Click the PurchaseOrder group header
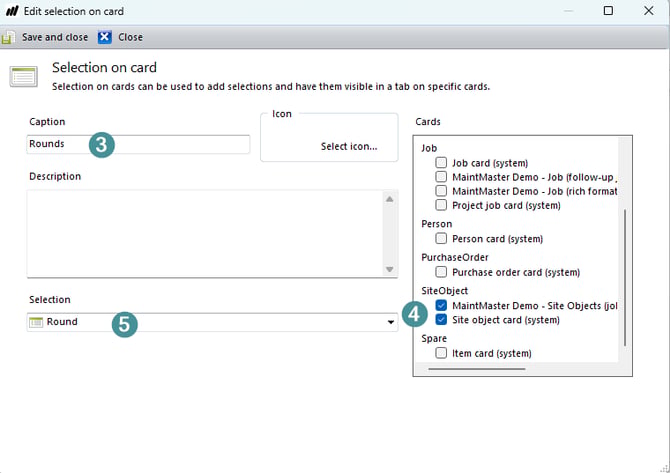 click(x=455, y=257)
